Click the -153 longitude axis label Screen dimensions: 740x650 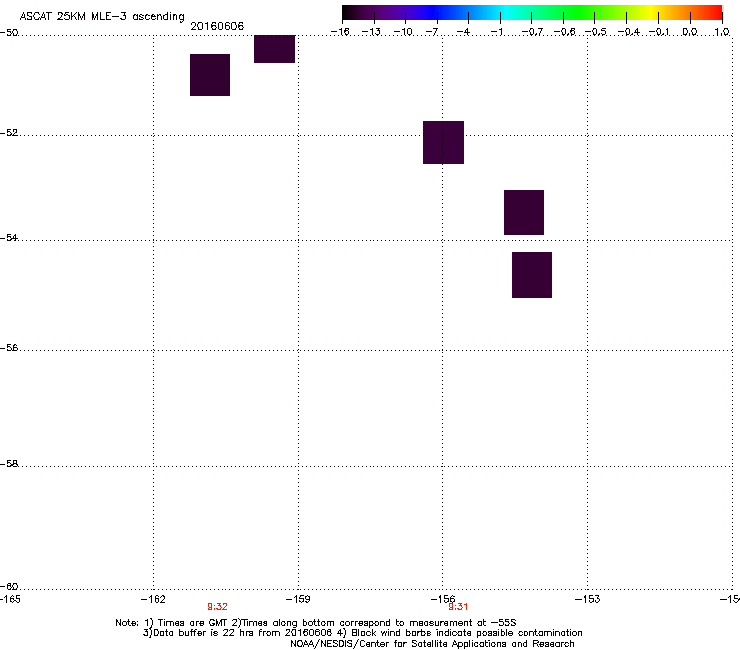coord(588,599)
